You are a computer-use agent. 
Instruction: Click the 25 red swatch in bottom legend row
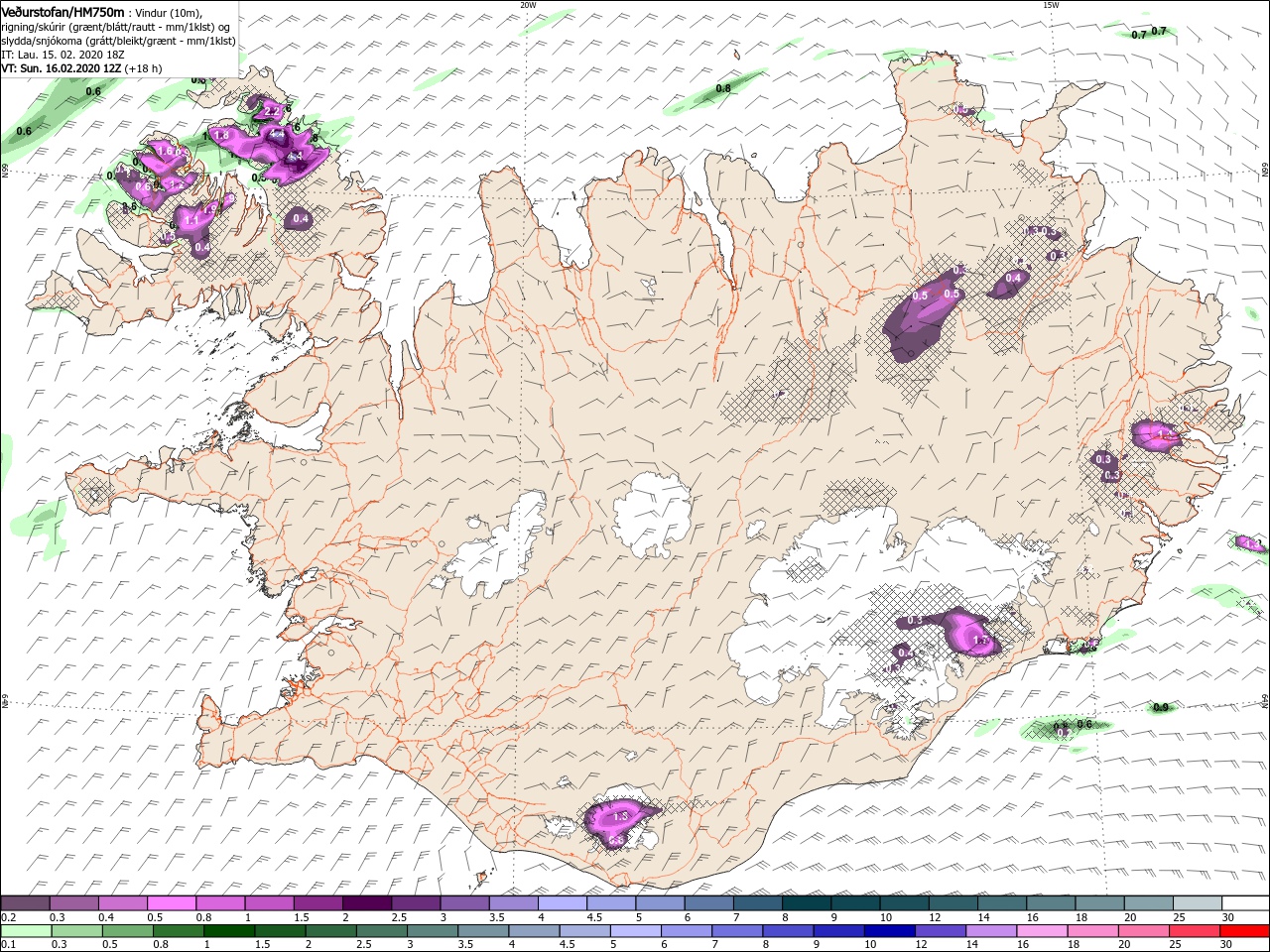pos(1194,931)
